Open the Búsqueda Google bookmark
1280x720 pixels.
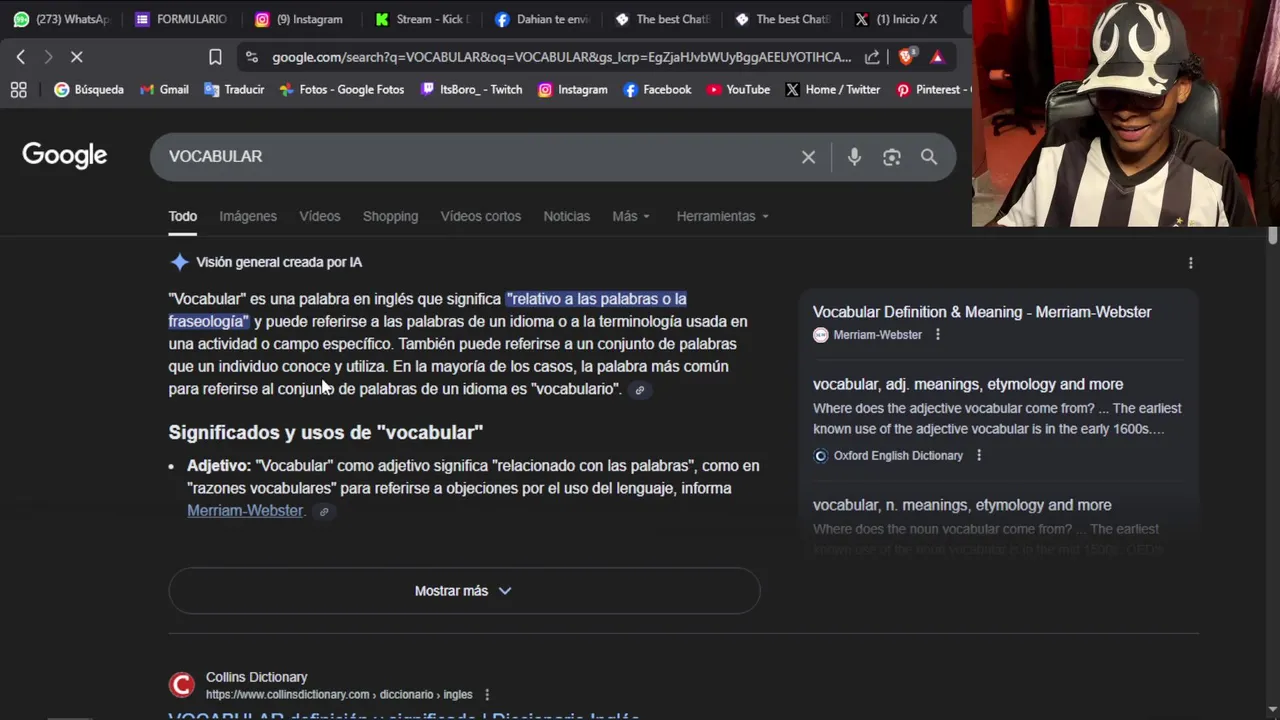click(89, 90)
